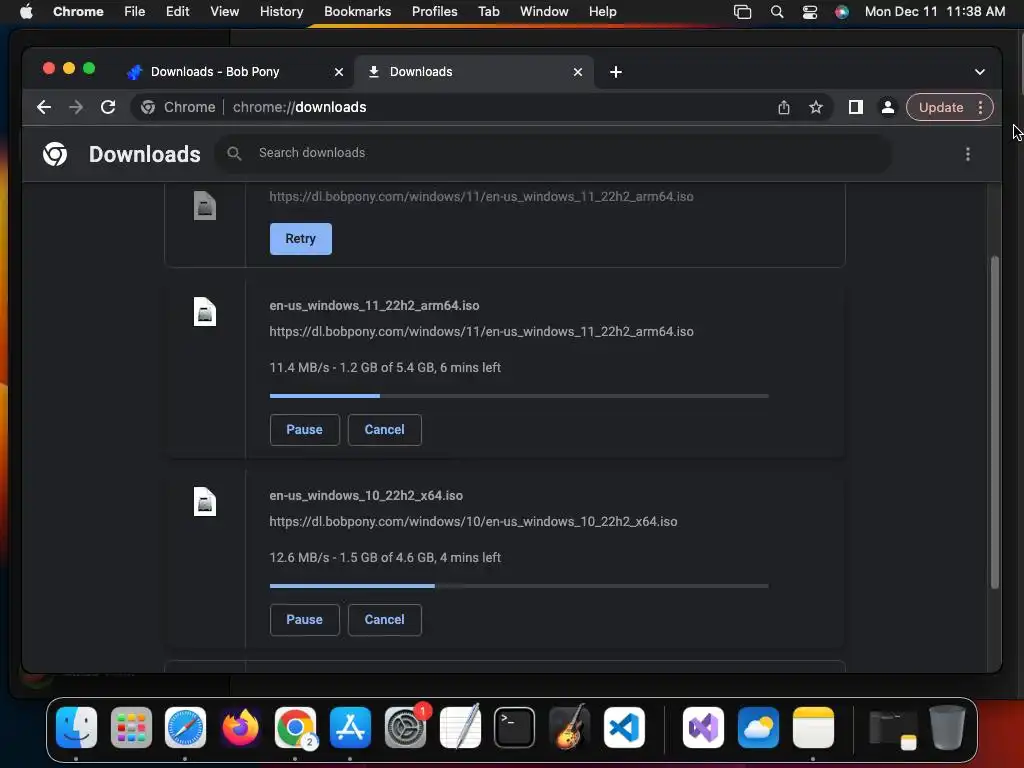Click the file icon next to Retry
Viewport: 1024px width, 768px height.
(x=204, y=206)
